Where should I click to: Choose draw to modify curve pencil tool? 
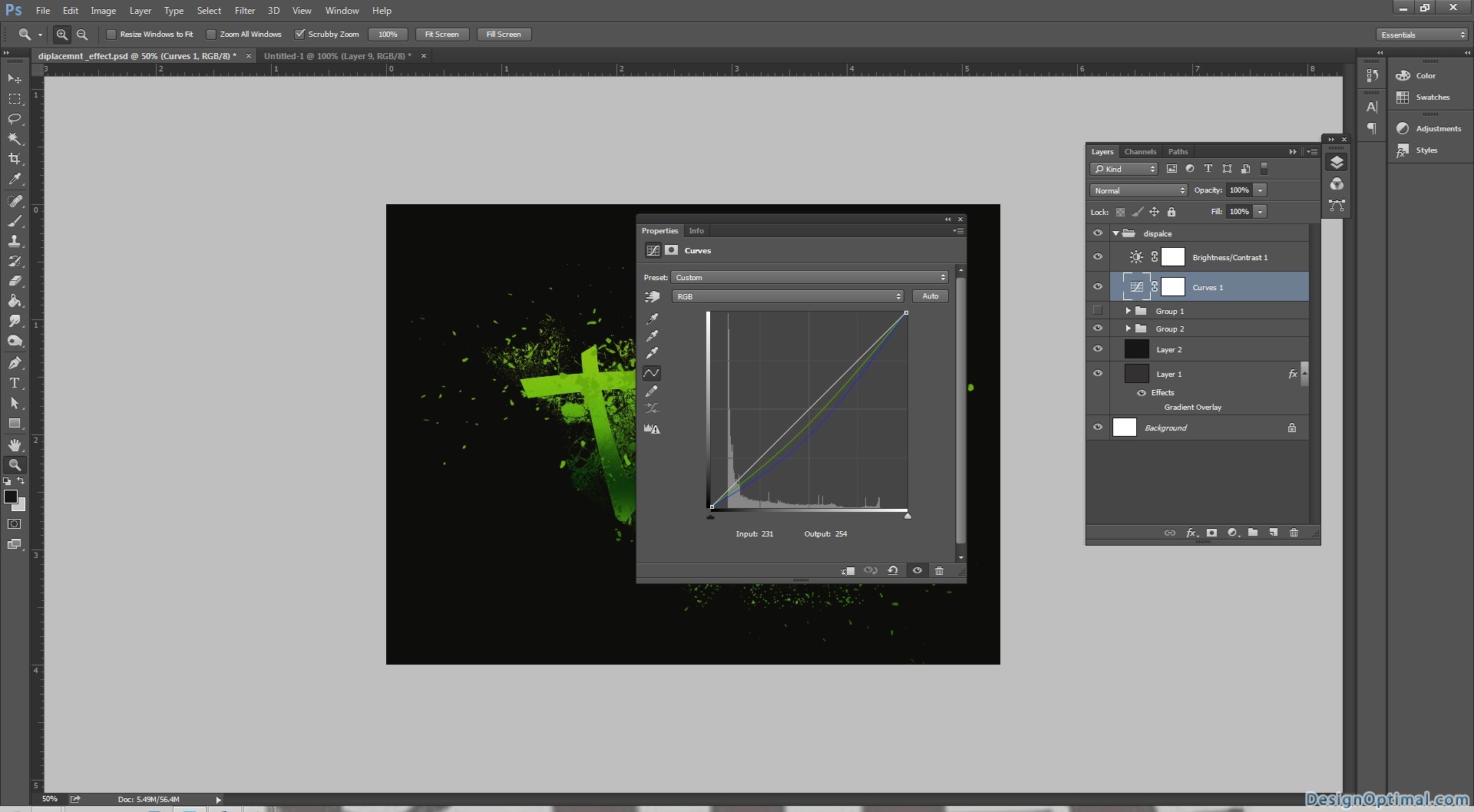coord(652,391)
